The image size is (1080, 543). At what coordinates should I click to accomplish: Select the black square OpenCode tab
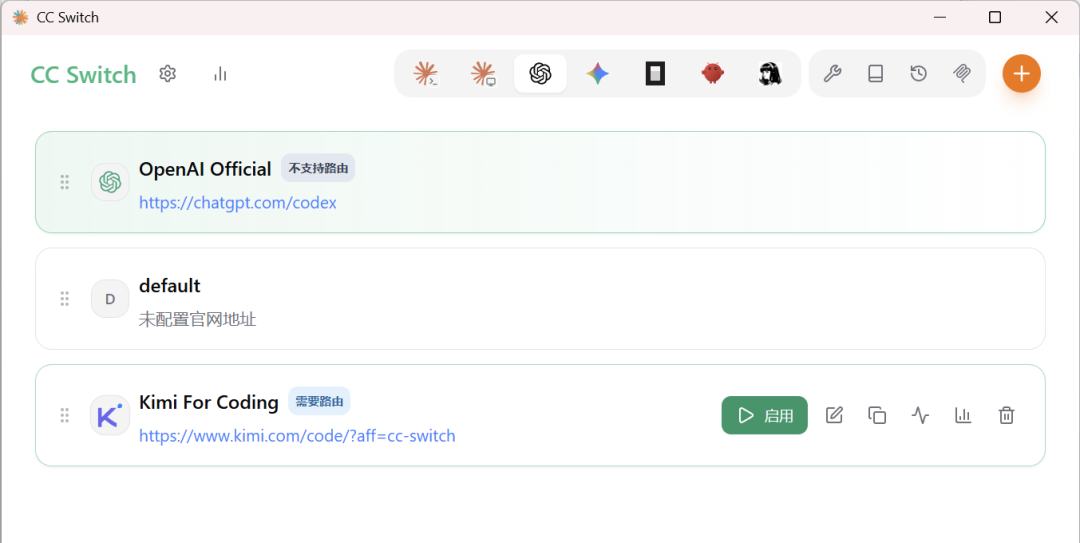click(x=655, y=74)
